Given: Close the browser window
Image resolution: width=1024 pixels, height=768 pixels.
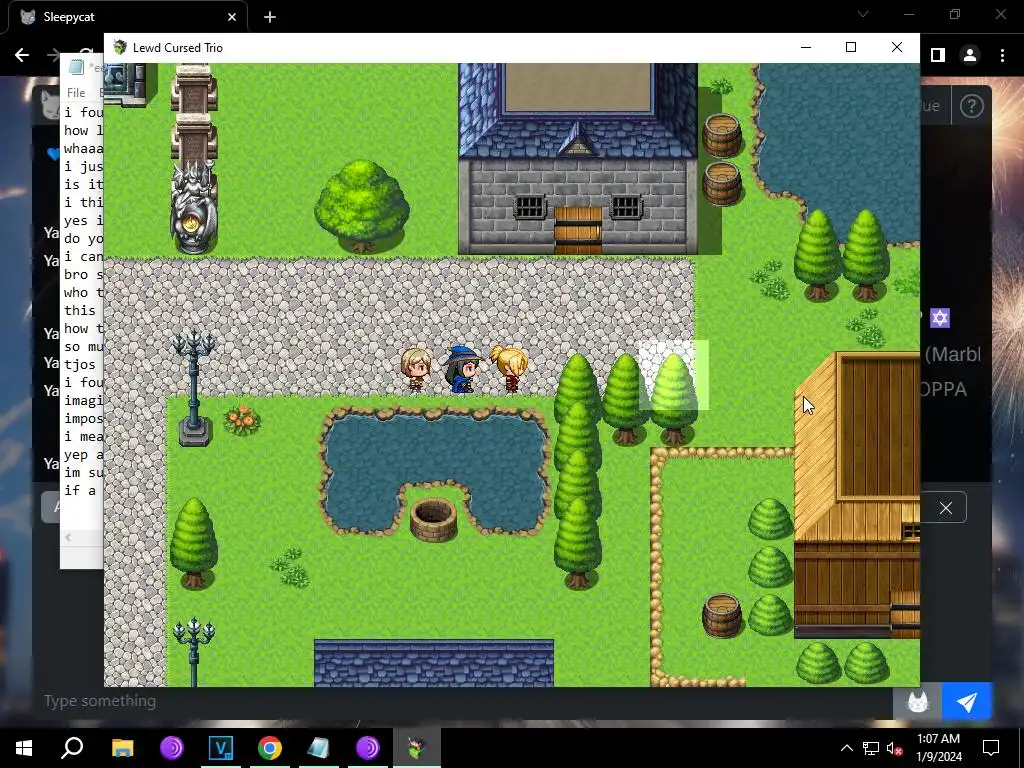Looking at the screenshot, I should [x=1000, y=14].
